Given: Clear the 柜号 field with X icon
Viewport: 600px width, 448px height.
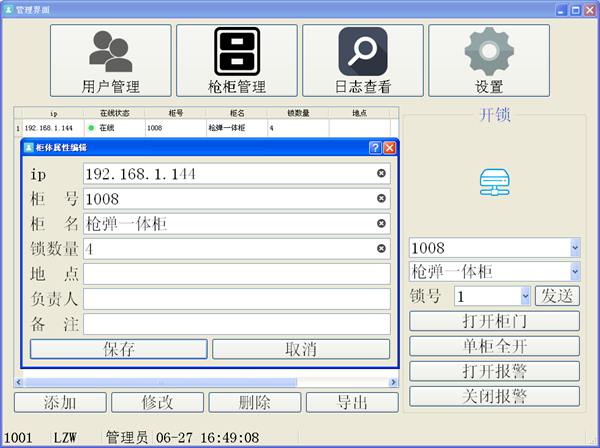Looking at the screenshot, I should point(381,198).
